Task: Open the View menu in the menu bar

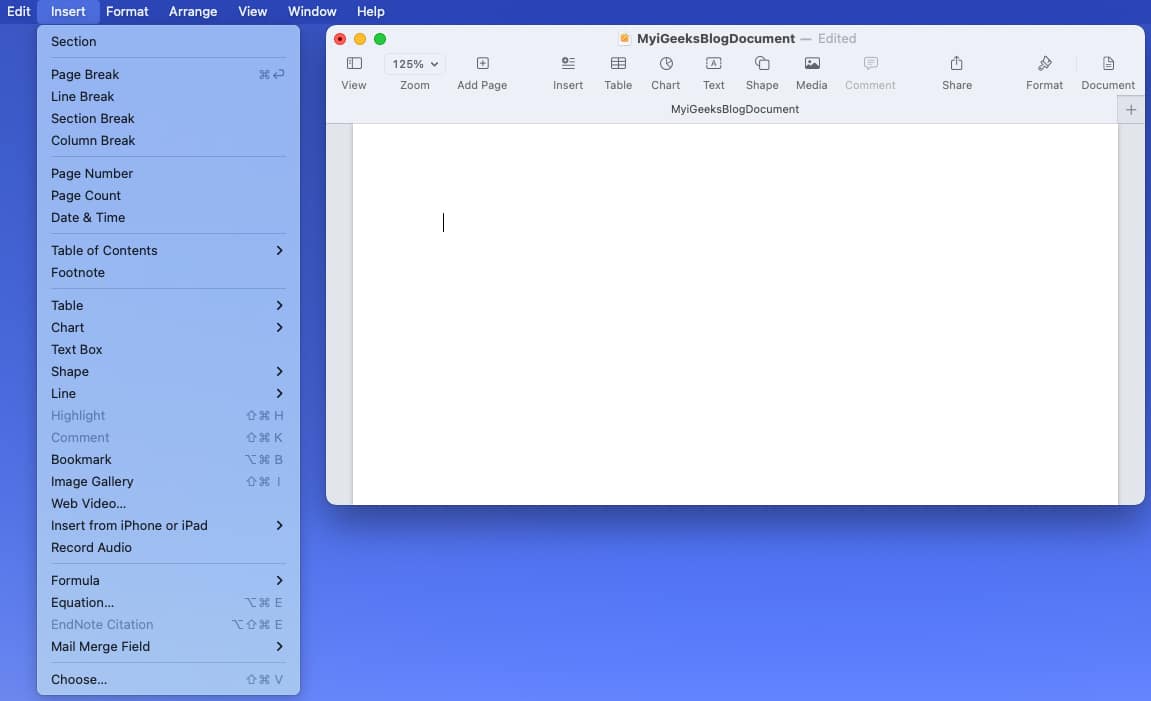Action: click(x=253, y=11)
